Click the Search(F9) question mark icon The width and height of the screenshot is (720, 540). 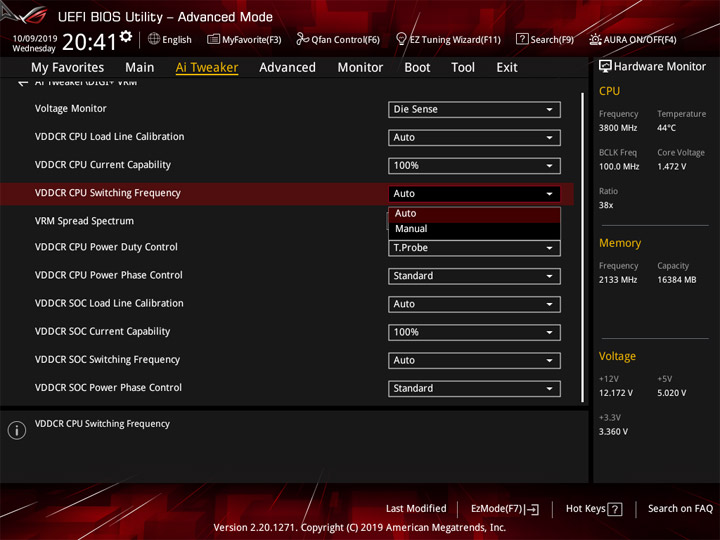tap(522, 39)
